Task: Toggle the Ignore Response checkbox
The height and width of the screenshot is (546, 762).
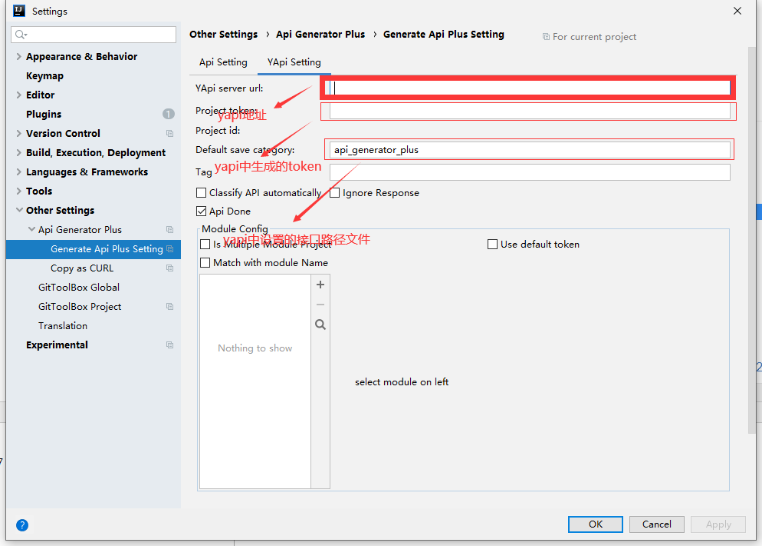Action: point(334,193)
